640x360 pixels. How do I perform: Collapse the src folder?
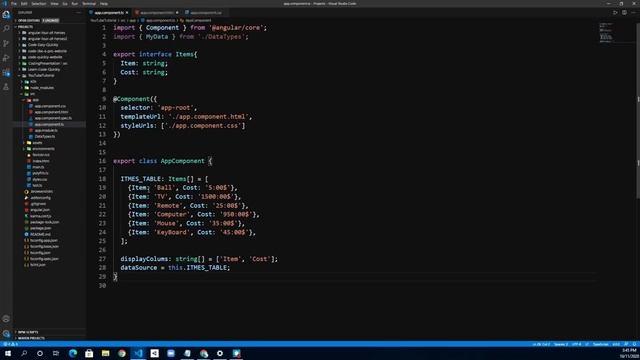click(x=32, y=94)
